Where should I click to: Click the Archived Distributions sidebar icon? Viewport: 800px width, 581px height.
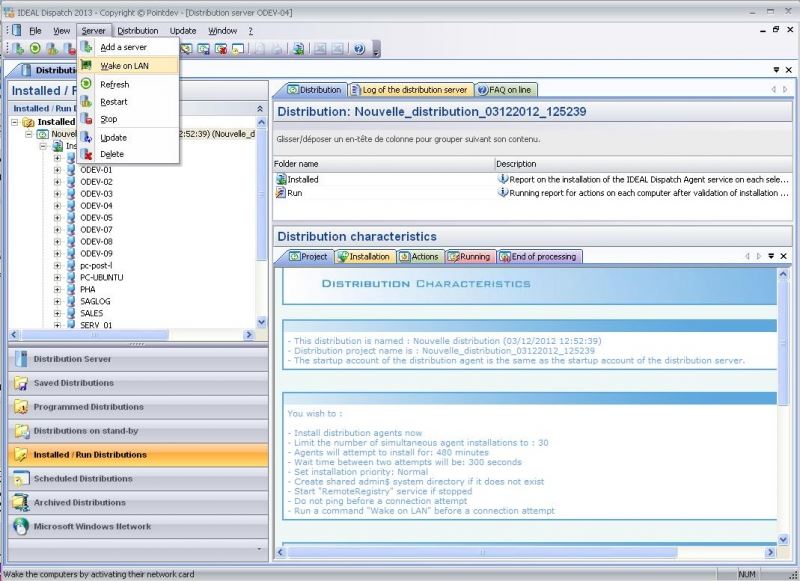(20, 502)
